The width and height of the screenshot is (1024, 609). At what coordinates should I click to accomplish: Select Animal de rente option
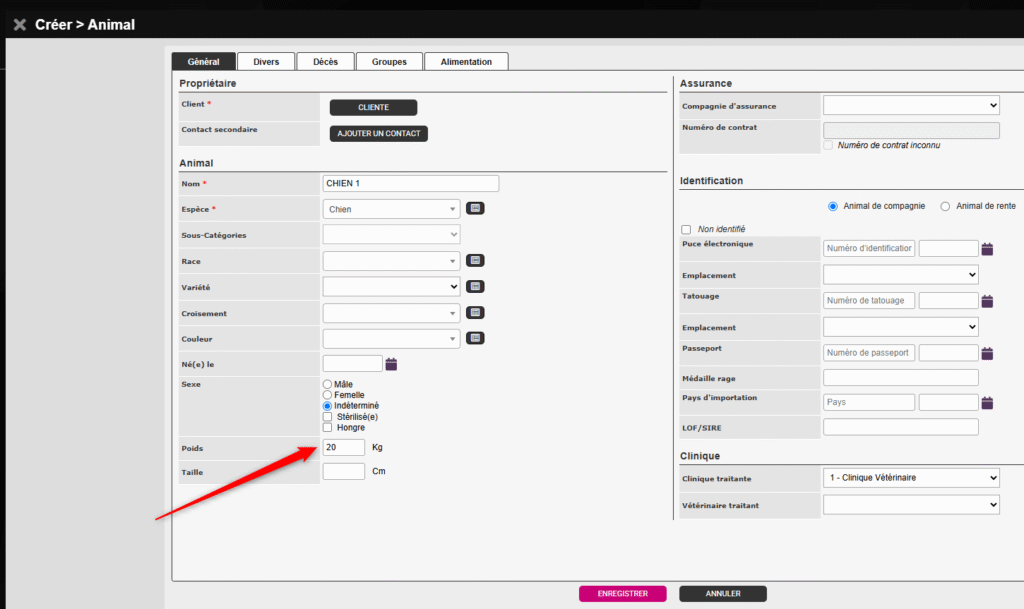(x=945, y=206)
